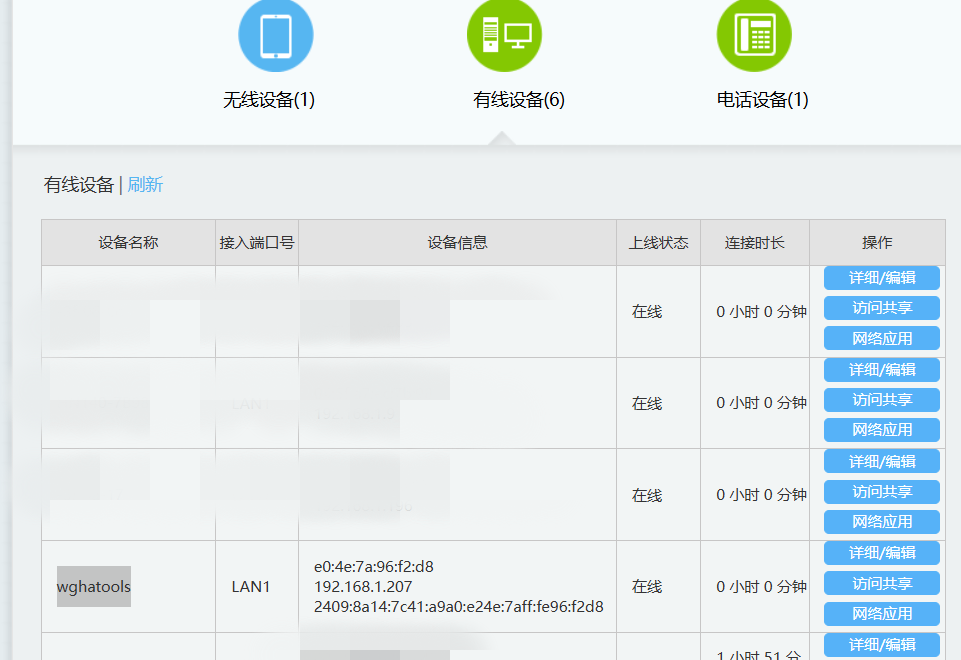Select the 有线设备(6) tab label
Screen dimensions: 961x660
tap(519, 100)
